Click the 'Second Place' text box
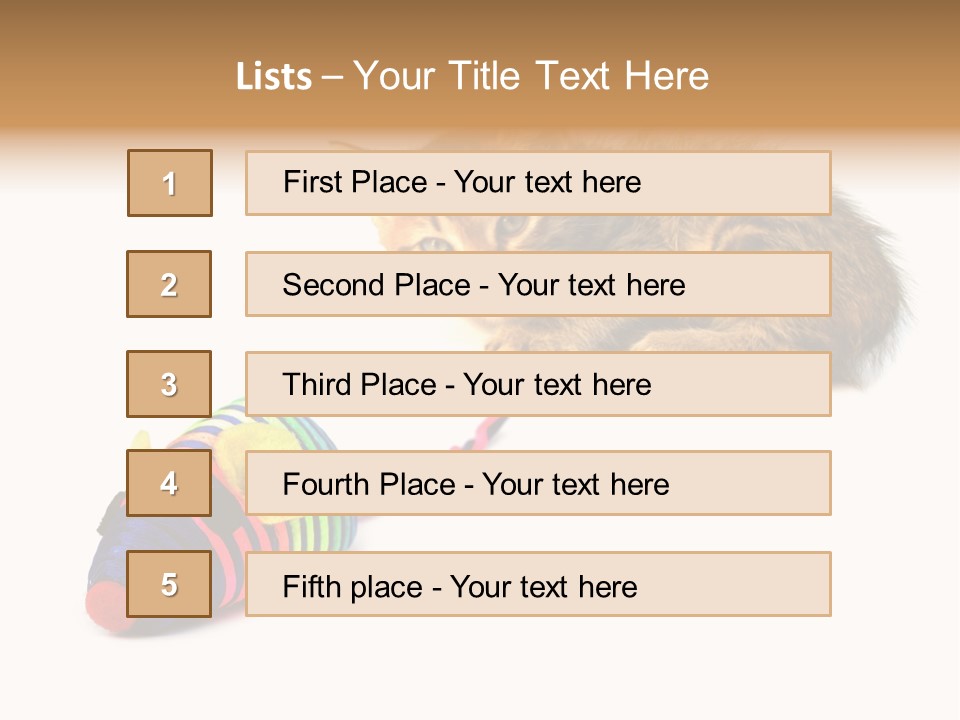 coord(538,284)
